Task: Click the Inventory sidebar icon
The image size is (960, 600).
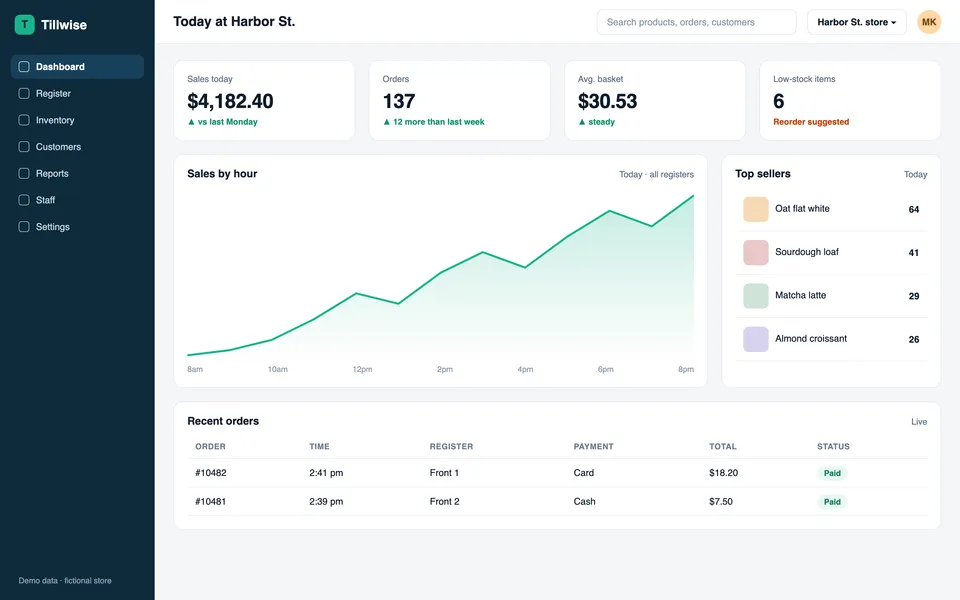Action: pyautogui.click(x=24, y=120)
